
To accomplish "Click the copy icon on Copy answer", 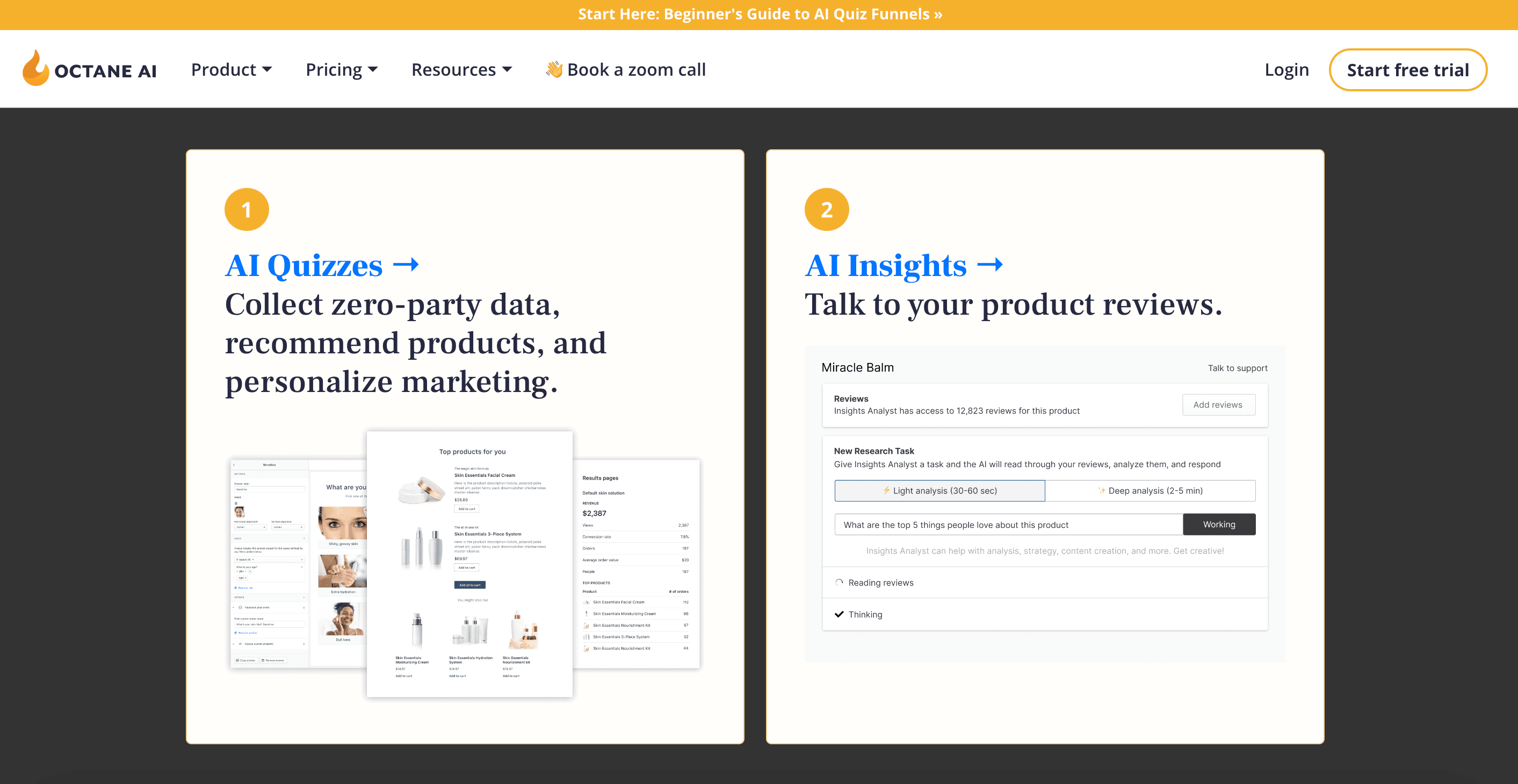I will point(238,660).
